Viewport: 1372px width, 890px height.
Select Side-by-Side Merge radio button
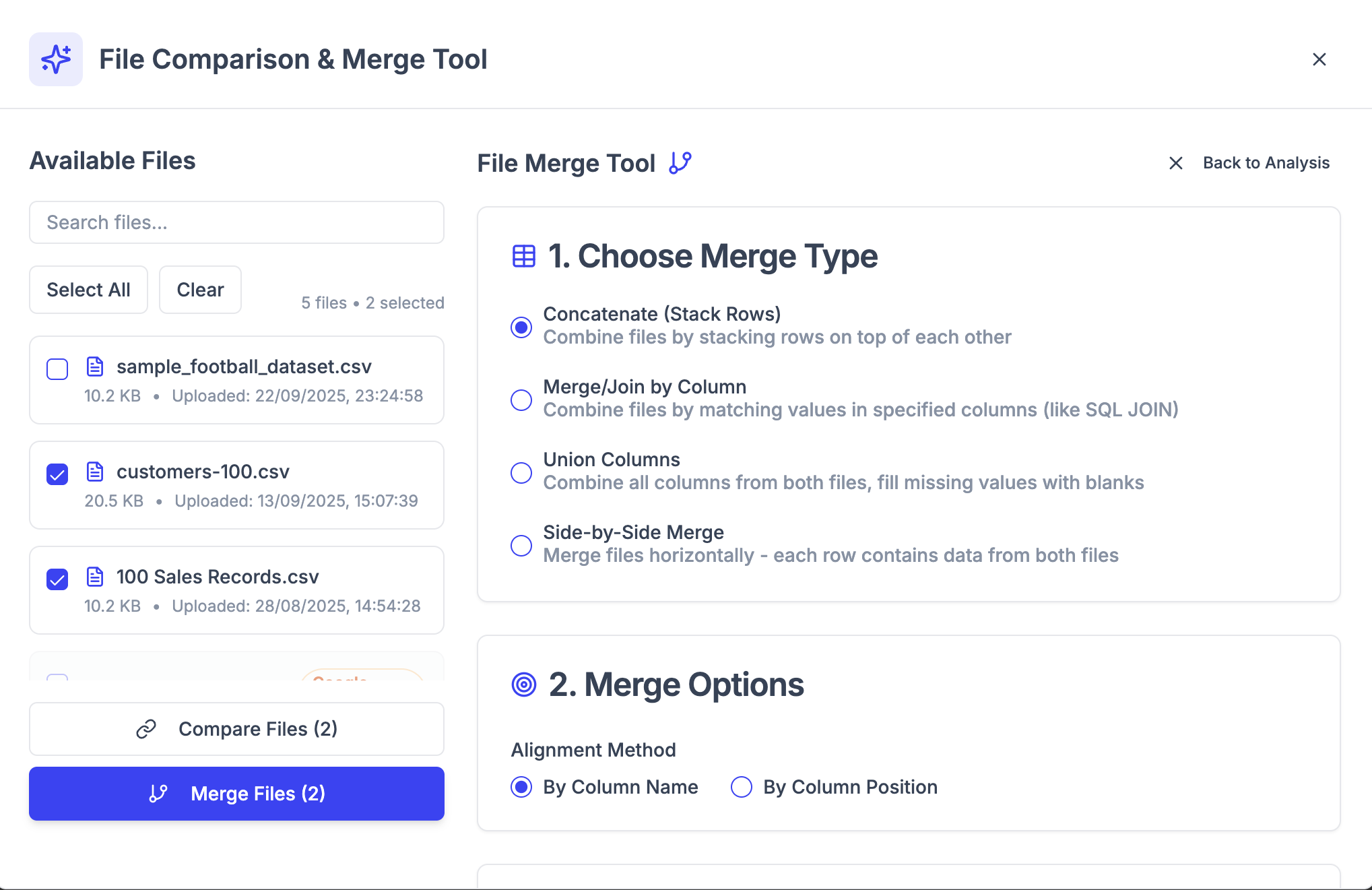coord(521,545)
